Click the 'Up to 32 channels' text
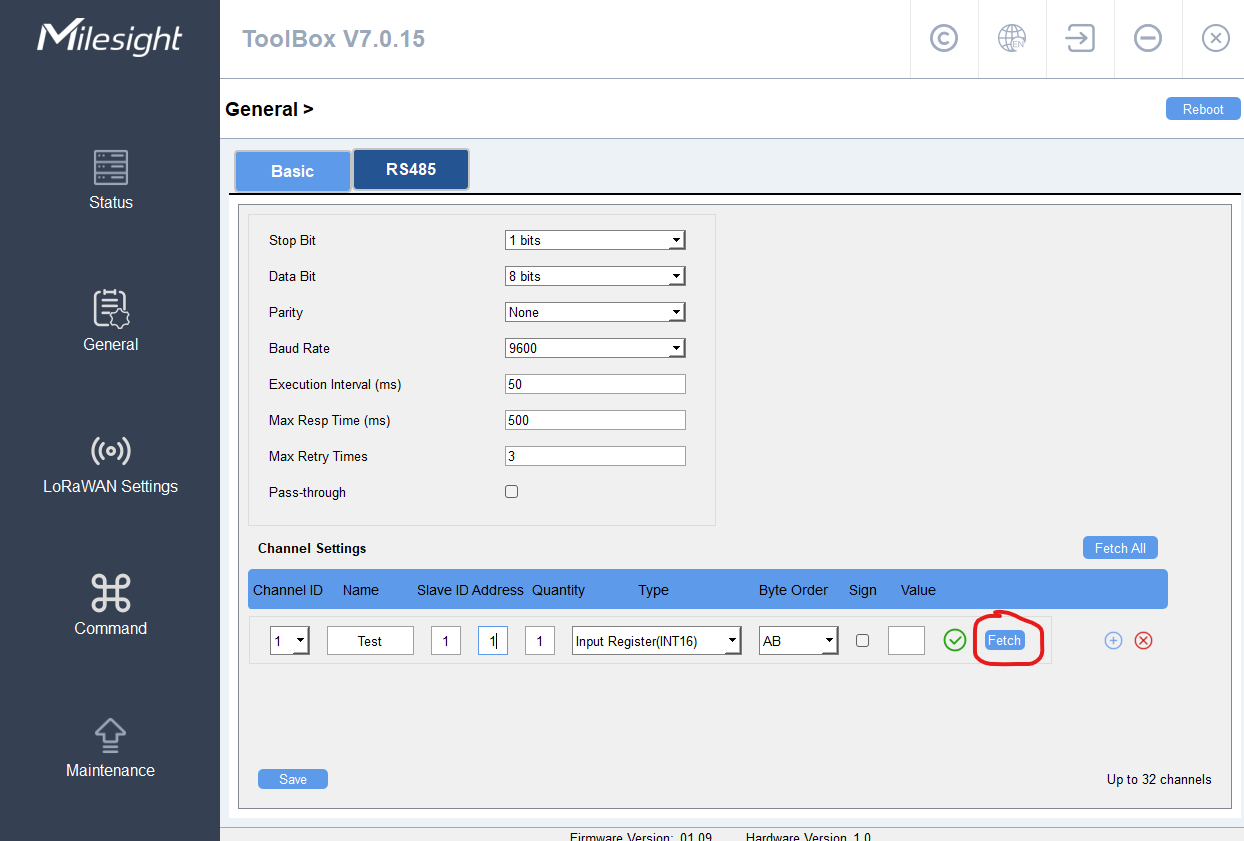This screenshot has width=1244, height=841. [1159, 779]
